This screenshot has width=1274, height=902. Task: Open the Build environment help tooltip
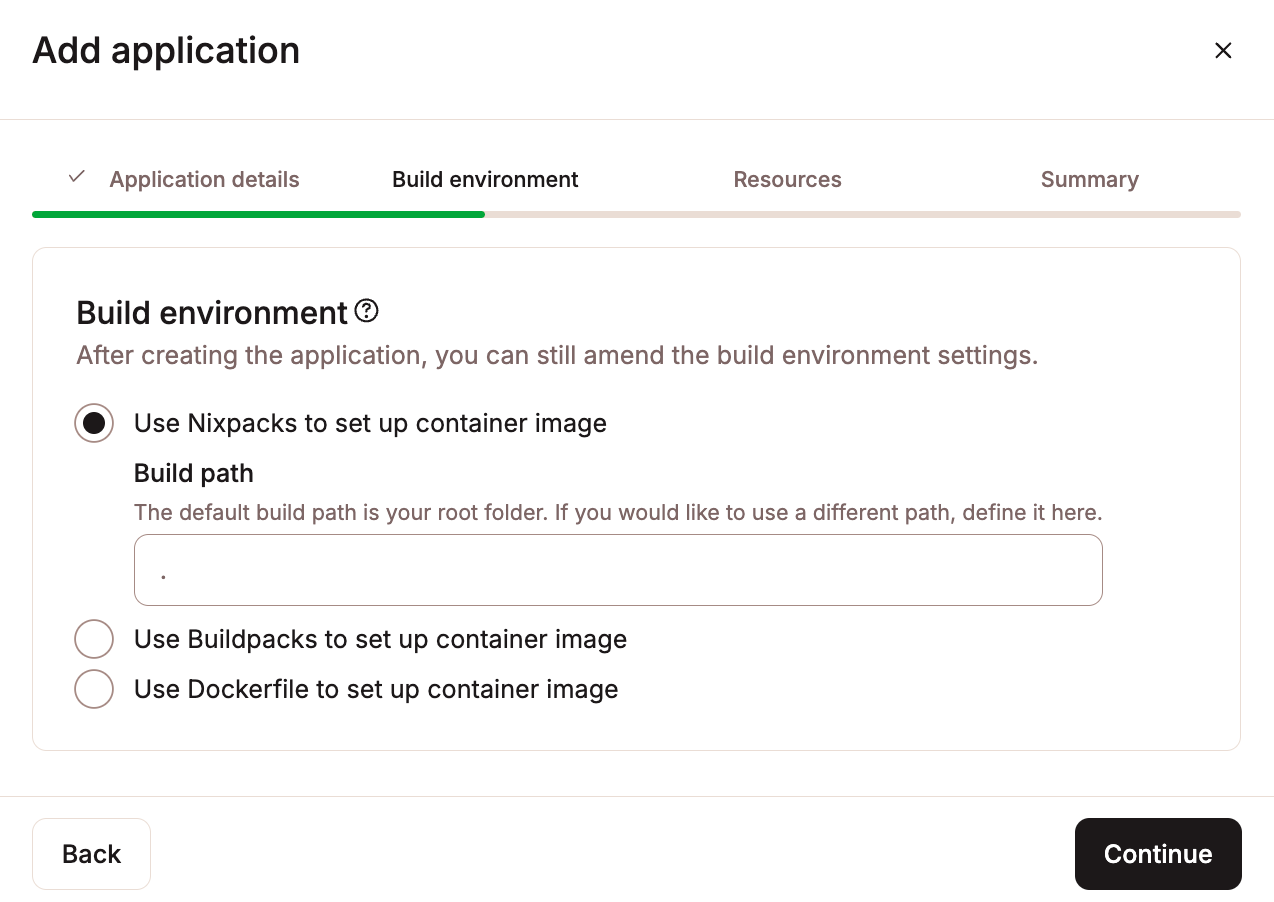tap(366, 311)
